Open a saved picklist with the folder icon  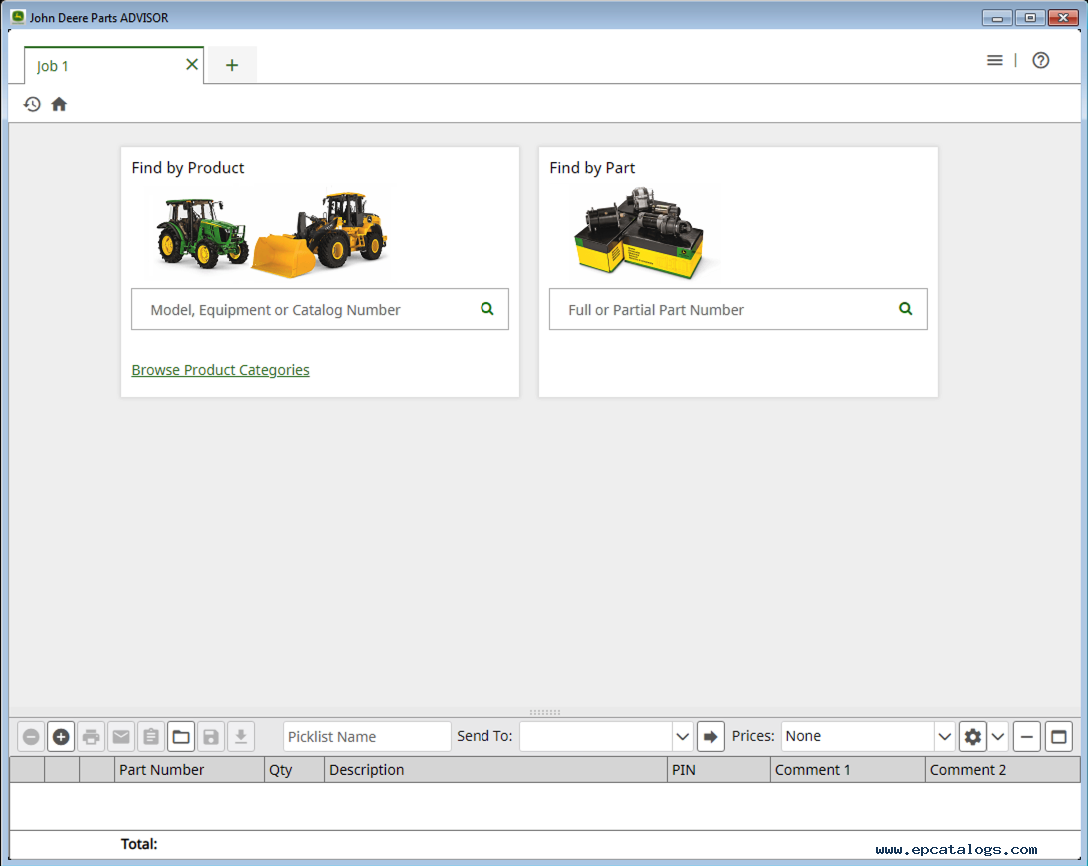point(181,737)
